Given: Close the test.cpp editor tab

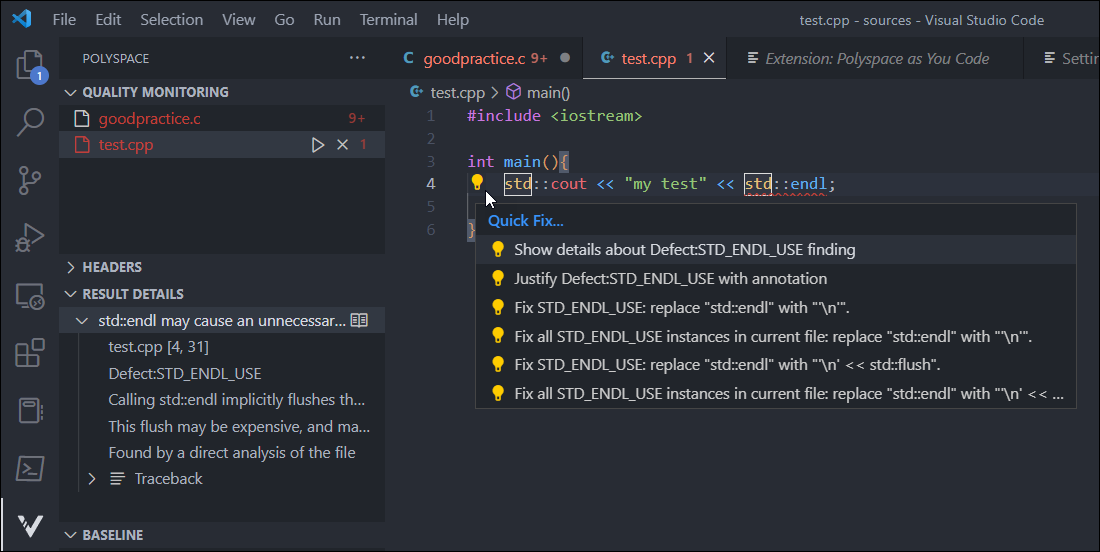Looking at the screenshot, I should [x=709, y=58].
